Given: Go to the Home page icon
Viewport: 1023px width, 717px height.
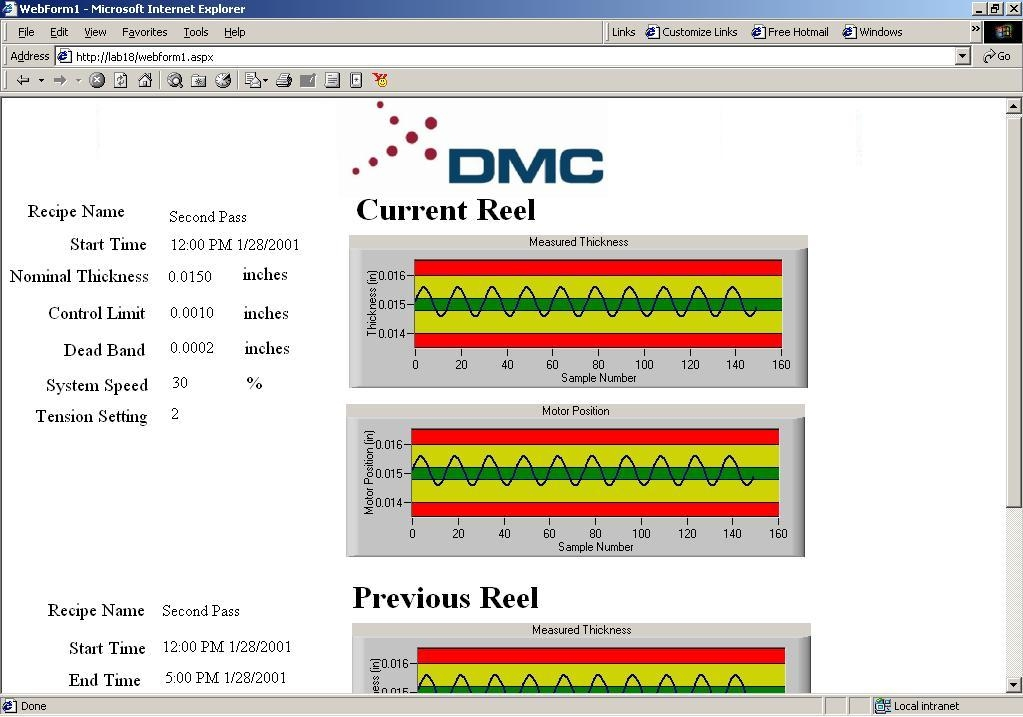Looking at the screenshot, I should click(x=145, y=80).
